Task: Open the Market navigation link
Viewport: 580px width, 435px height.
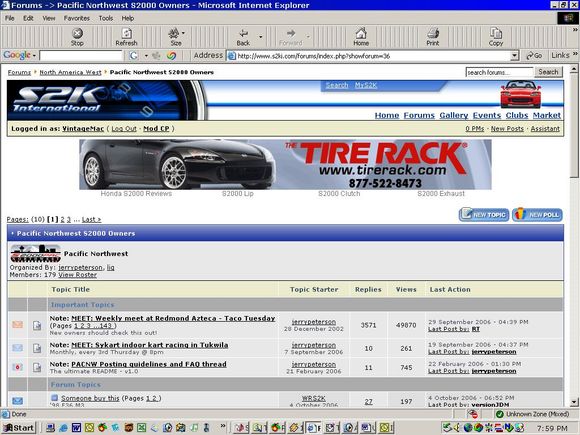Action: point(547,115)
